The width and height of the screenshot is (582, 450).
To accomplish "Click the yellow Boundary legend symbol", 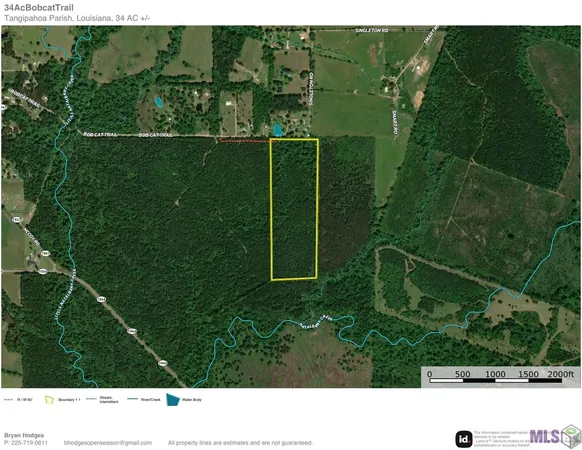I will (x=49, y=400).
